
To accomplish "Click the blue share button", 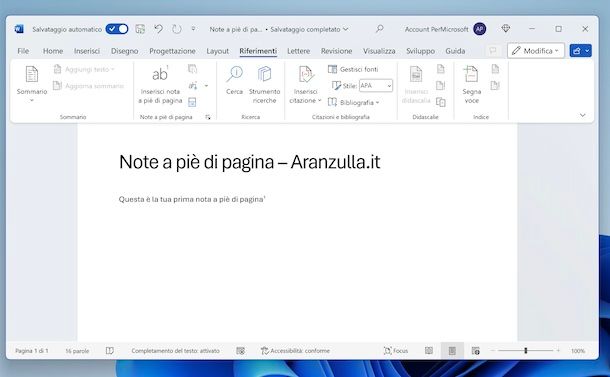I will pyautogui.click(x=580, y=51).
